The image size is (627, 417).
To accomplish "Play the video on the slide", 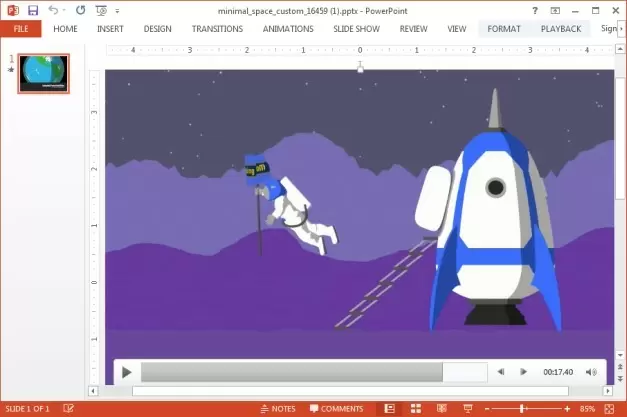I will point(127,372).
